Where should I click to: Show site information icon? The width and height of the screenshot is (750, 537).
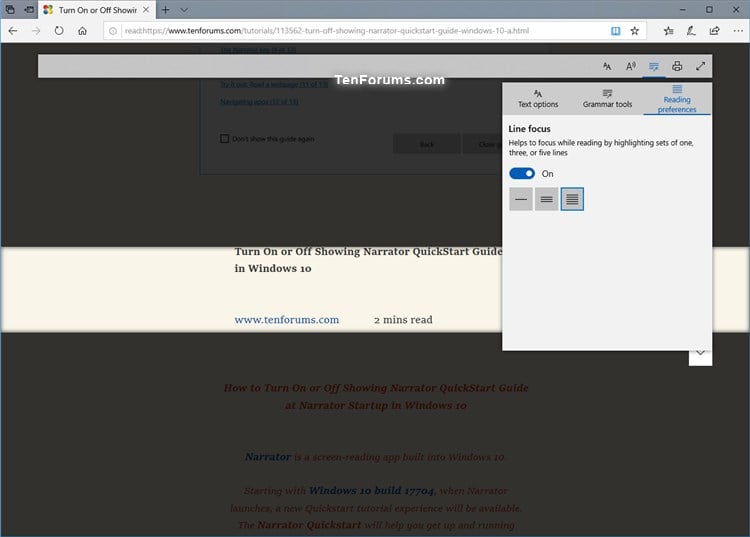coord(113,31)
